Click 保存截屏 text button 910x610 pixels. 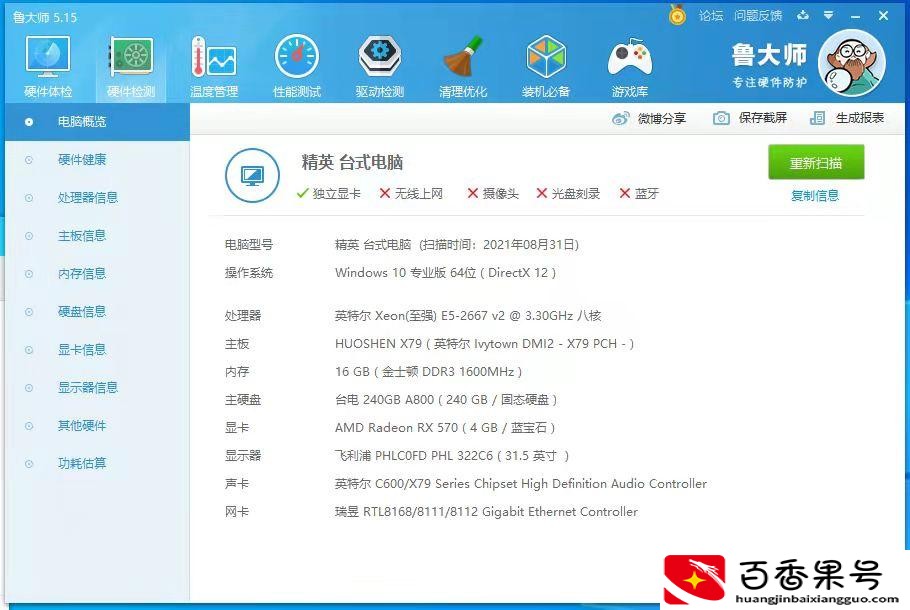pyautogui.click(x=763, y=118)
